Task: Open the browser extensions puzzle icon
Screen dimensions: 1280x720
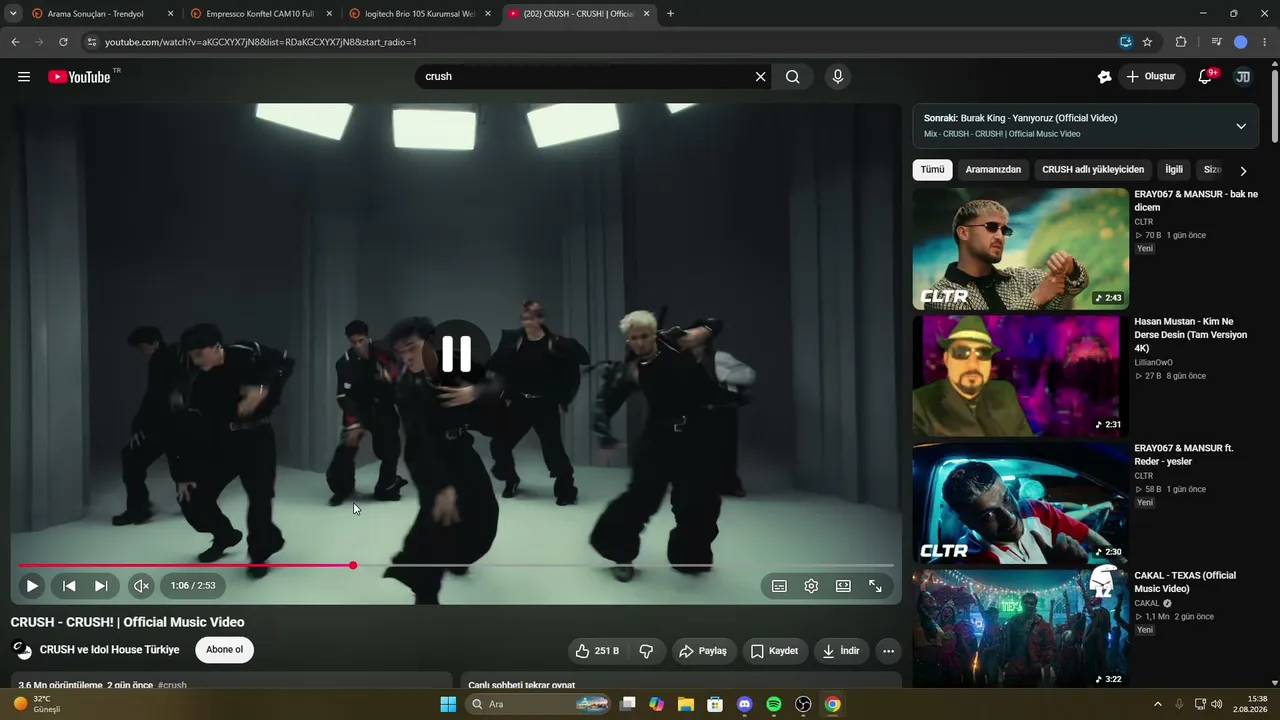Action: (1181, 42)
